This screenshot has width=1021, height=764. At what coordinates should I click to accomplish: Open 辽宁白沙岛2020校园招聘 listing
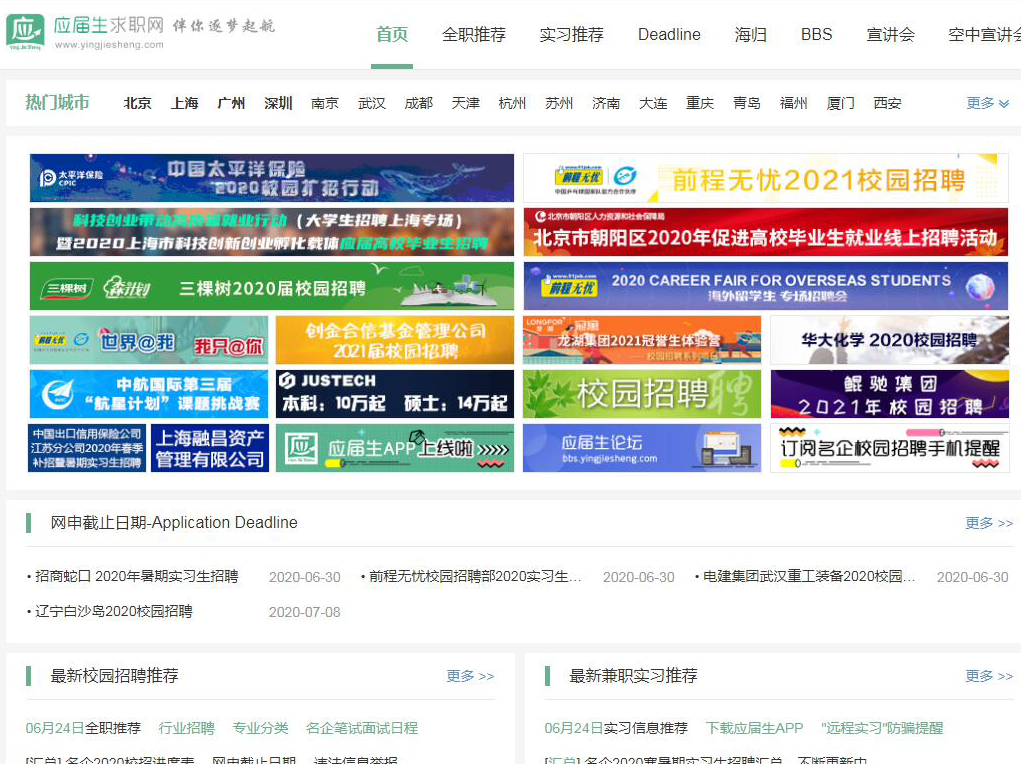(114, 612)
